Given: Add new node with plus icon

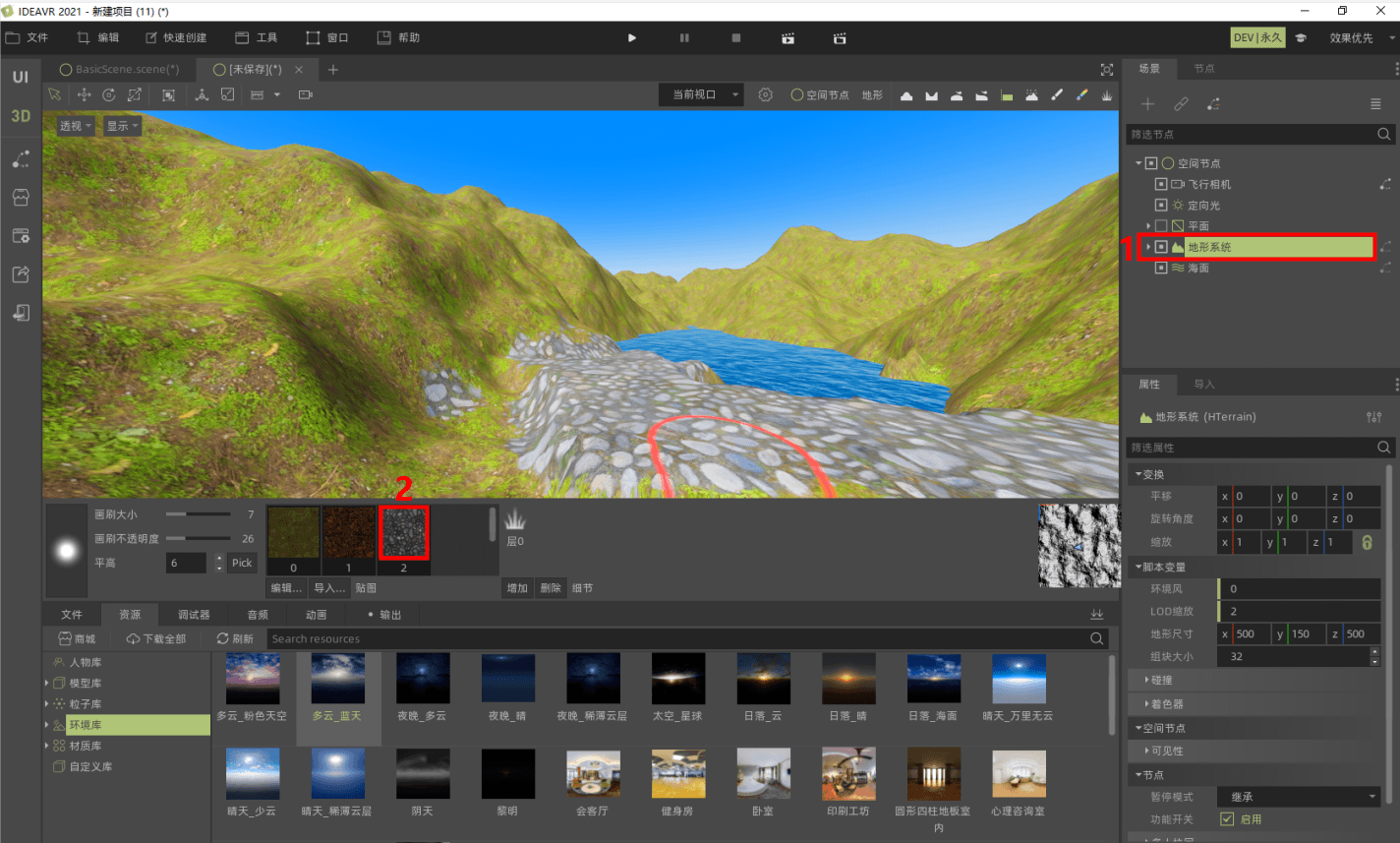Looking at the screenshot, I should pos(1147,103).
